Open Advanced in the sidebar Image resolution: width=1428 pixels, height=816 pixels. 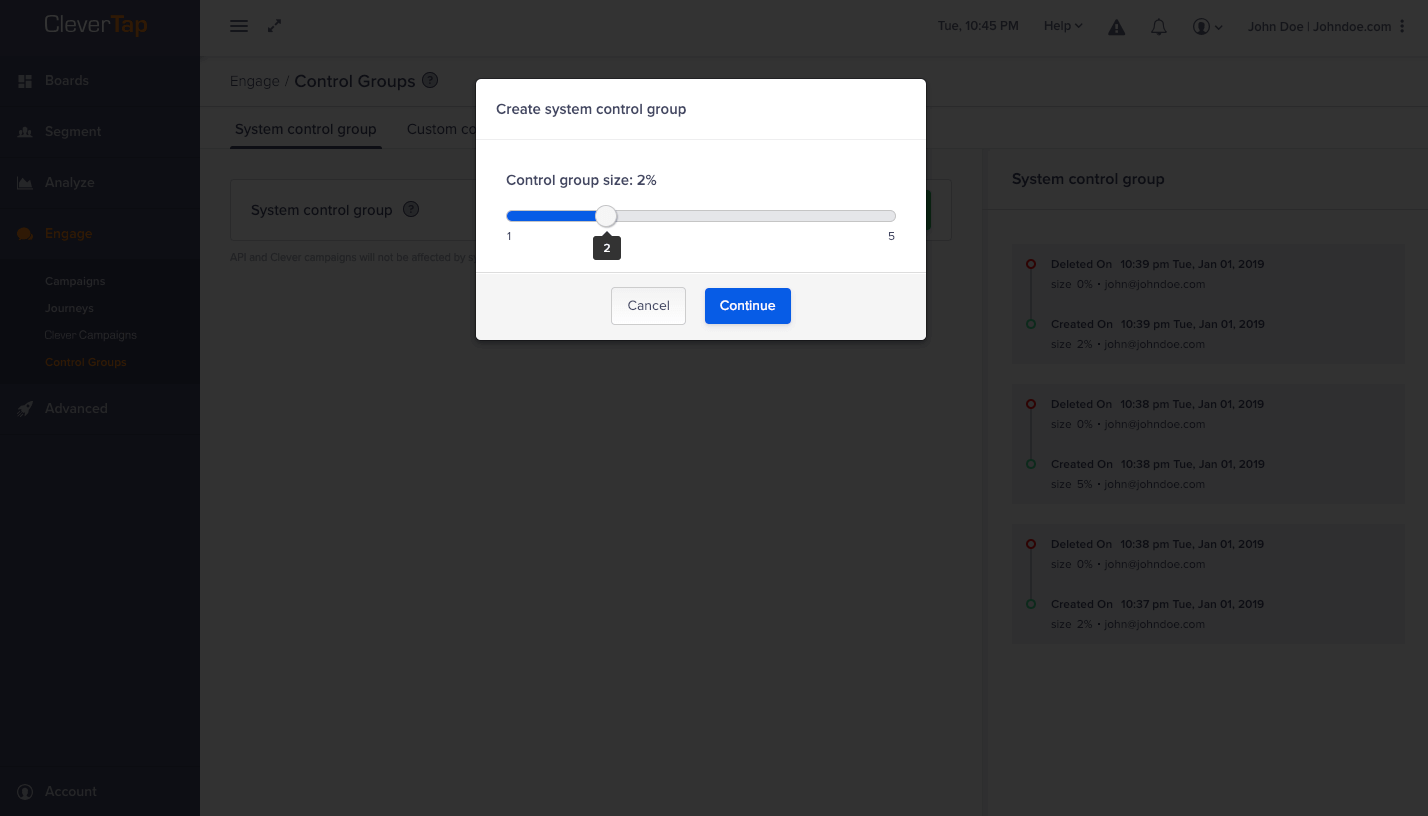[x=76, y=409]
